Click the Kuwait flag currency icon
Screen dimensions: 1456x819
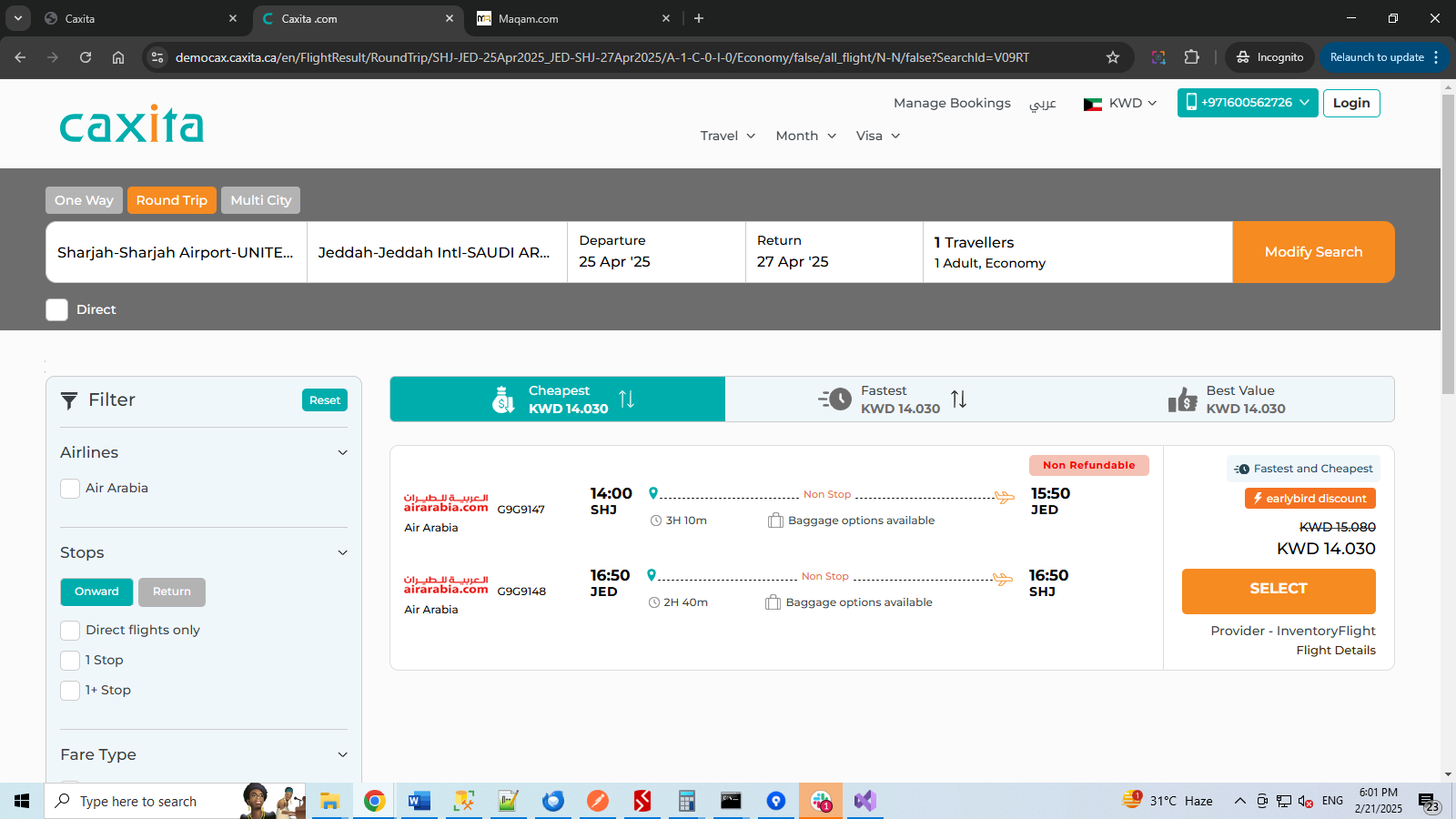[x=1092, y=104]
